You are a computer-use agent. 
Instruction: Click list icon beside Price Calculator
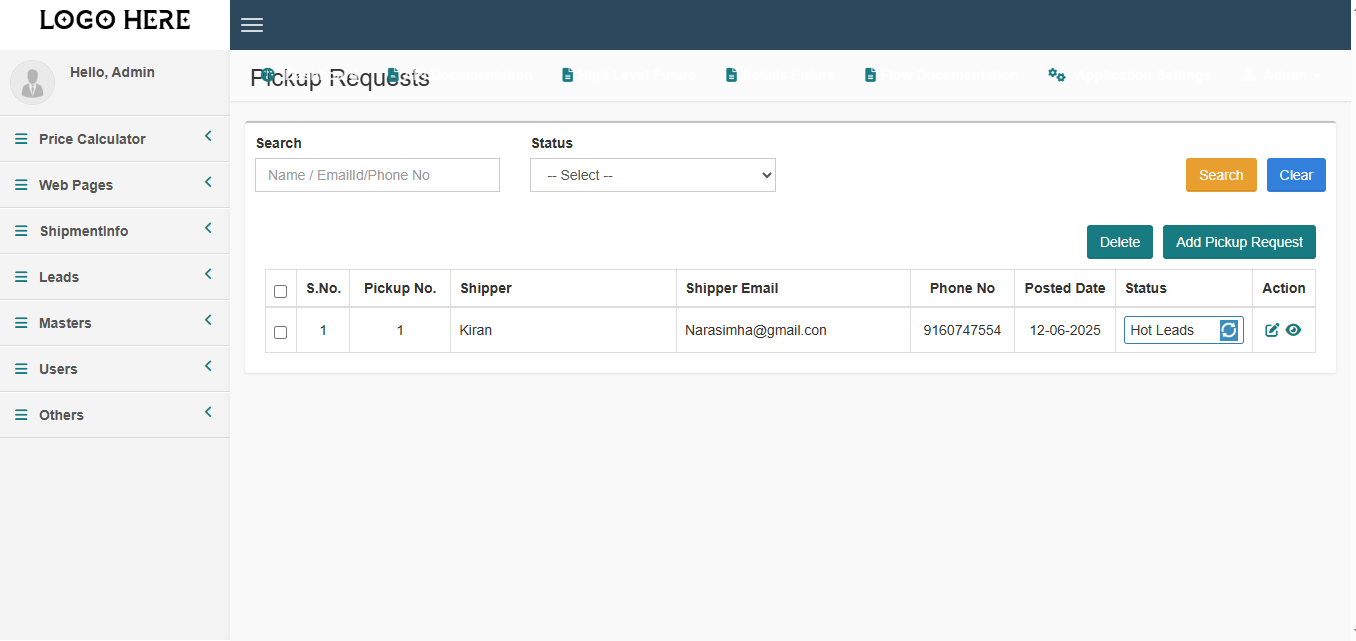pos(21,139)
